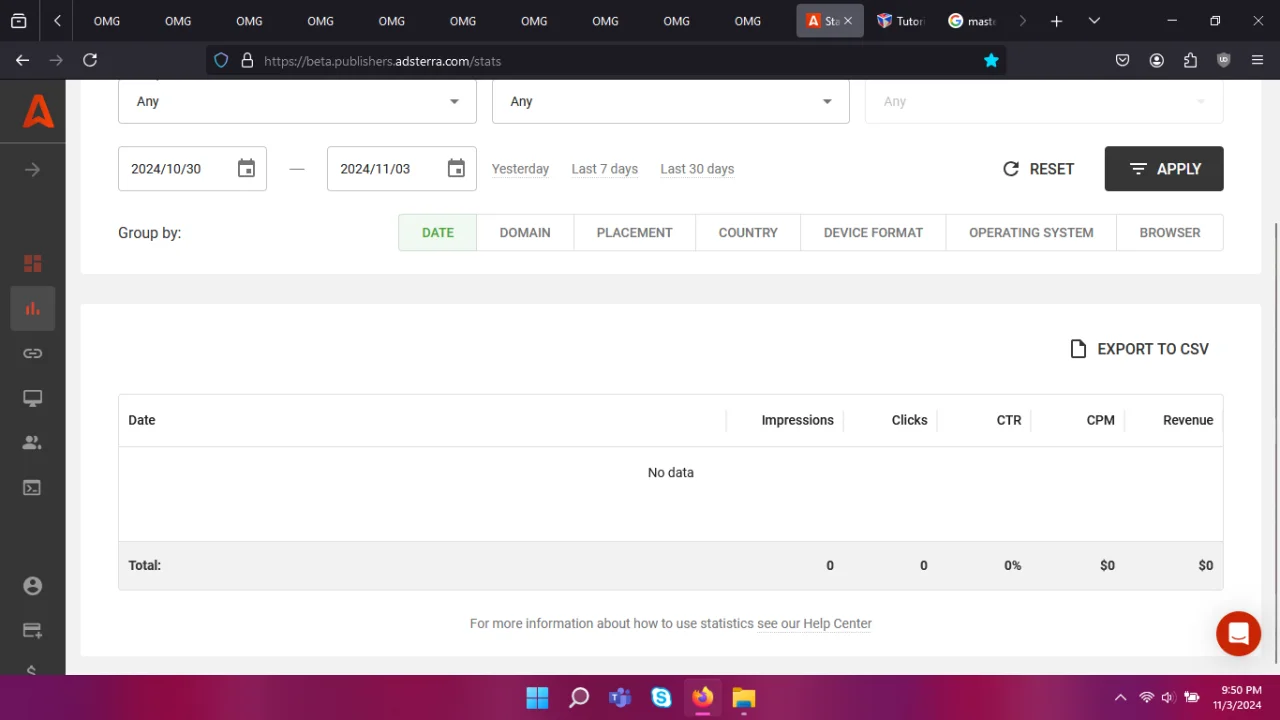Launch Skype from taskbar
Image resolution: width=1280 pixels, height=720 pixels.
point(661,697)
